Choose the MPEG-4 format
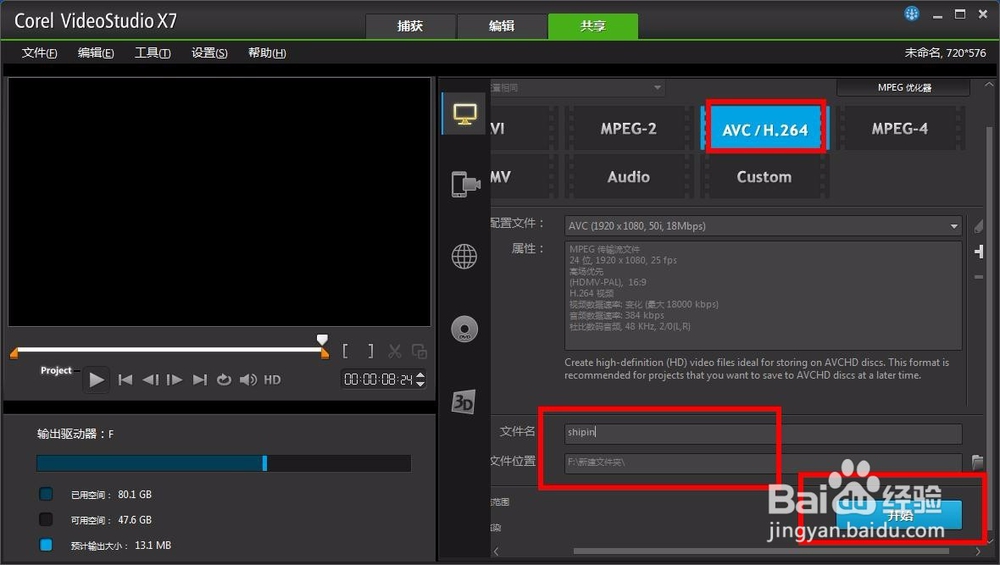The width and height of the screenshot is (1000, 565). 900,128
